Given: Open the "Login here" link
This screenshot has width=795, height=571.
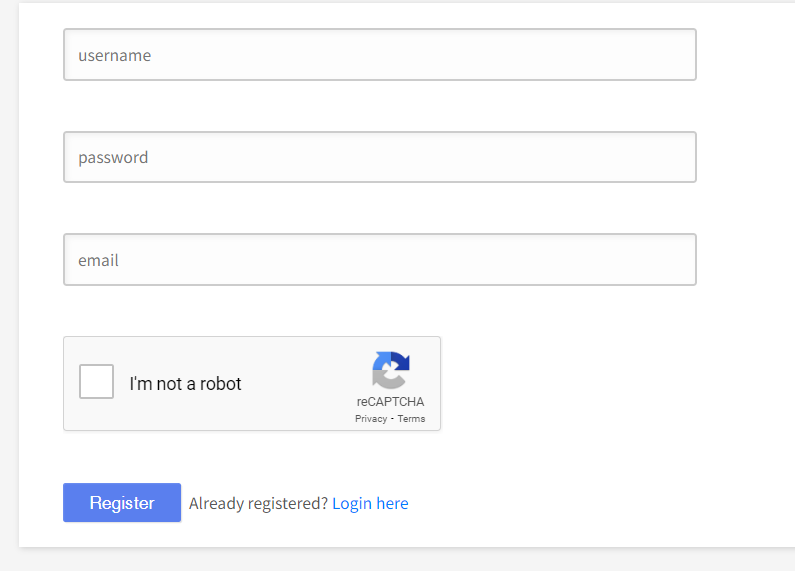Looking at the screenshot, I should [370, 503].
